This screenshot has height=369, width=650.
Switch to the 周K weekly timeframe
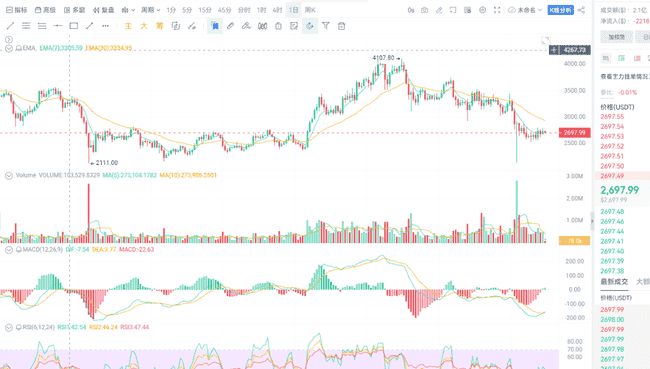(310, 10)
